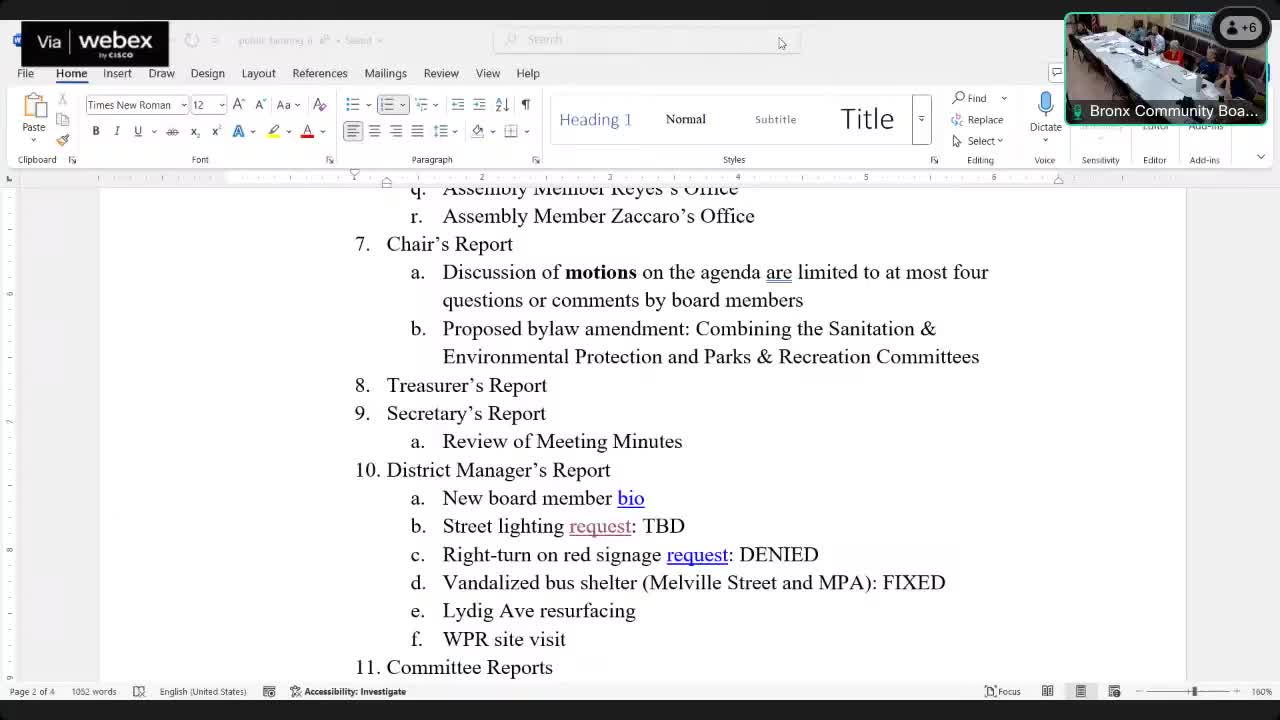Sort the selected paragraphs

pyautogui.click(x=502, y=104)
